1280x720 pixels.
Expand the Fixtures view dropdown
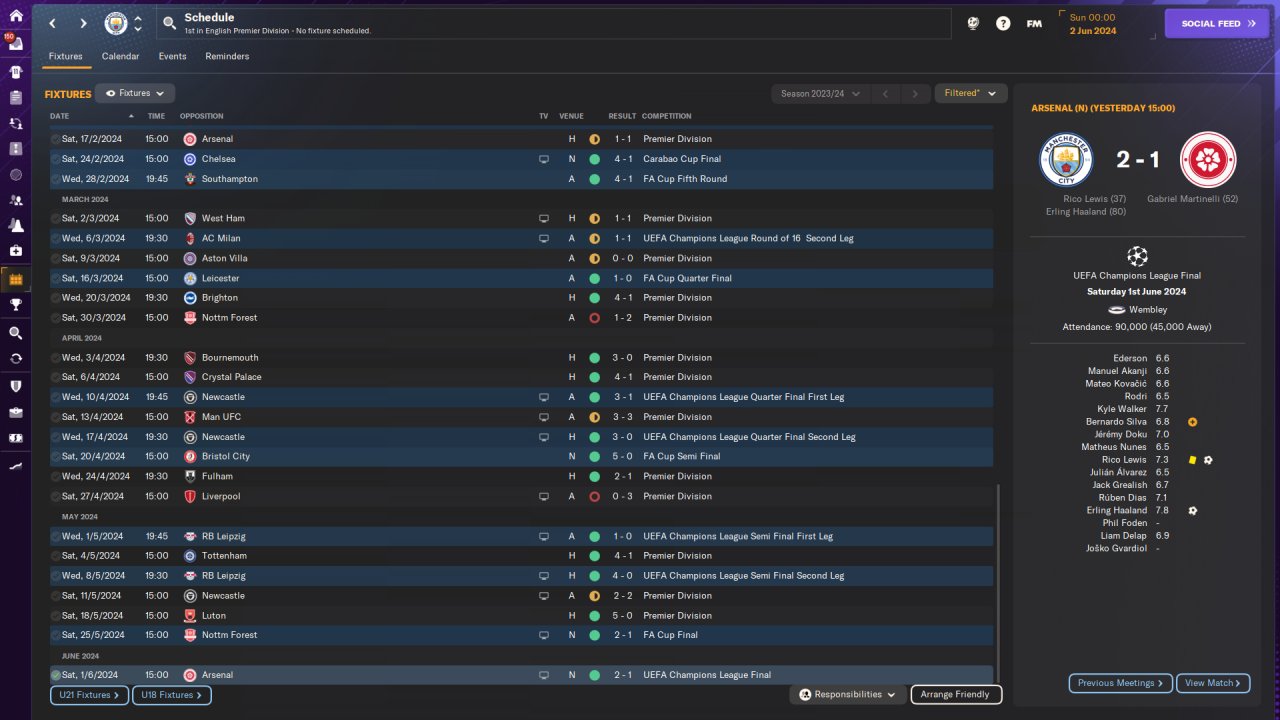pos(135,93)
